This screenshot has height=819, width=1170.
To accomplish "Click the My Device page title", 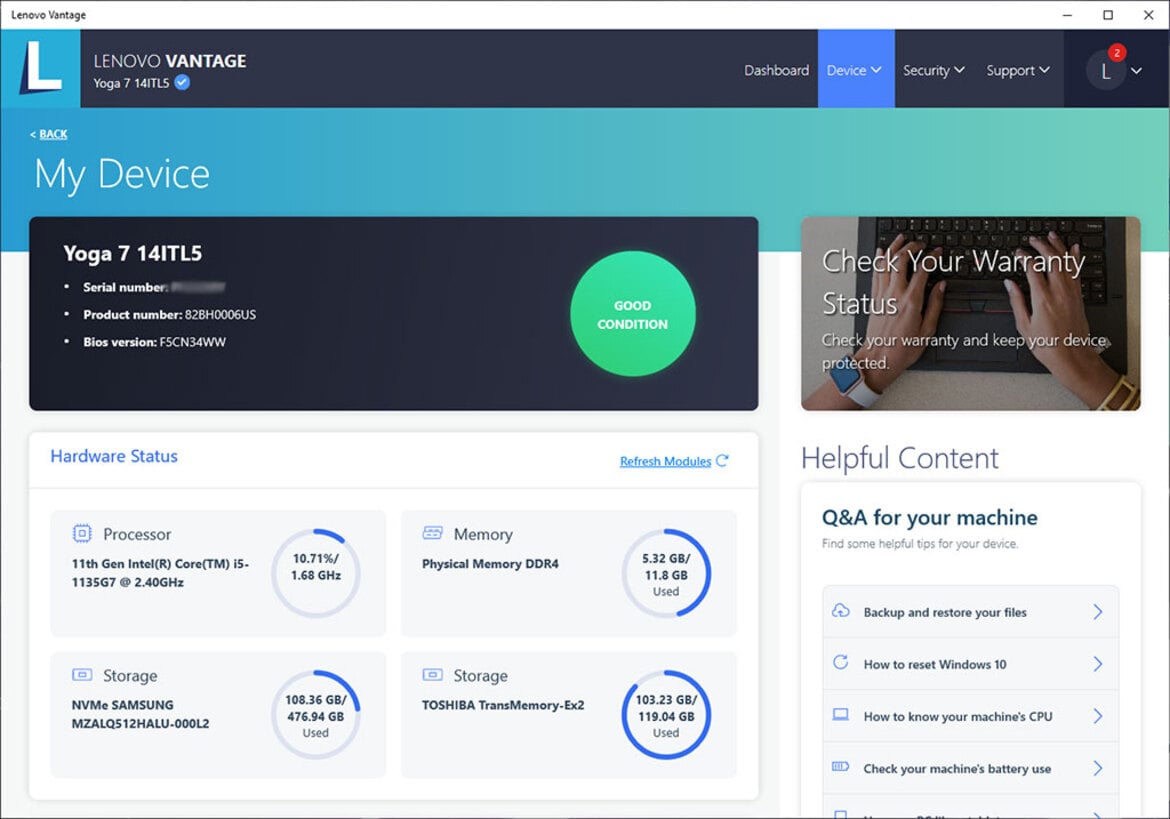I will (x=122, y=175).
